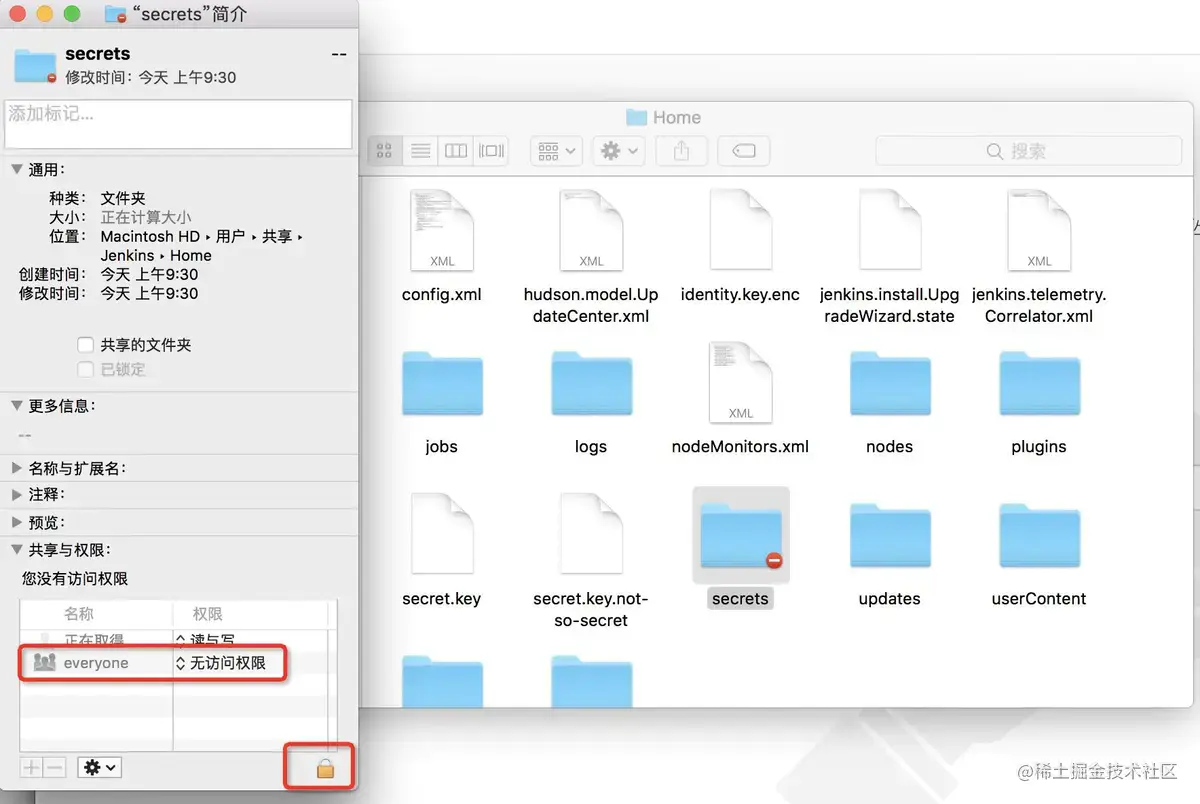Expand the 名称与扩展名 section
This screenshot has height=804, width=1200.
click(x=16, y=468)
